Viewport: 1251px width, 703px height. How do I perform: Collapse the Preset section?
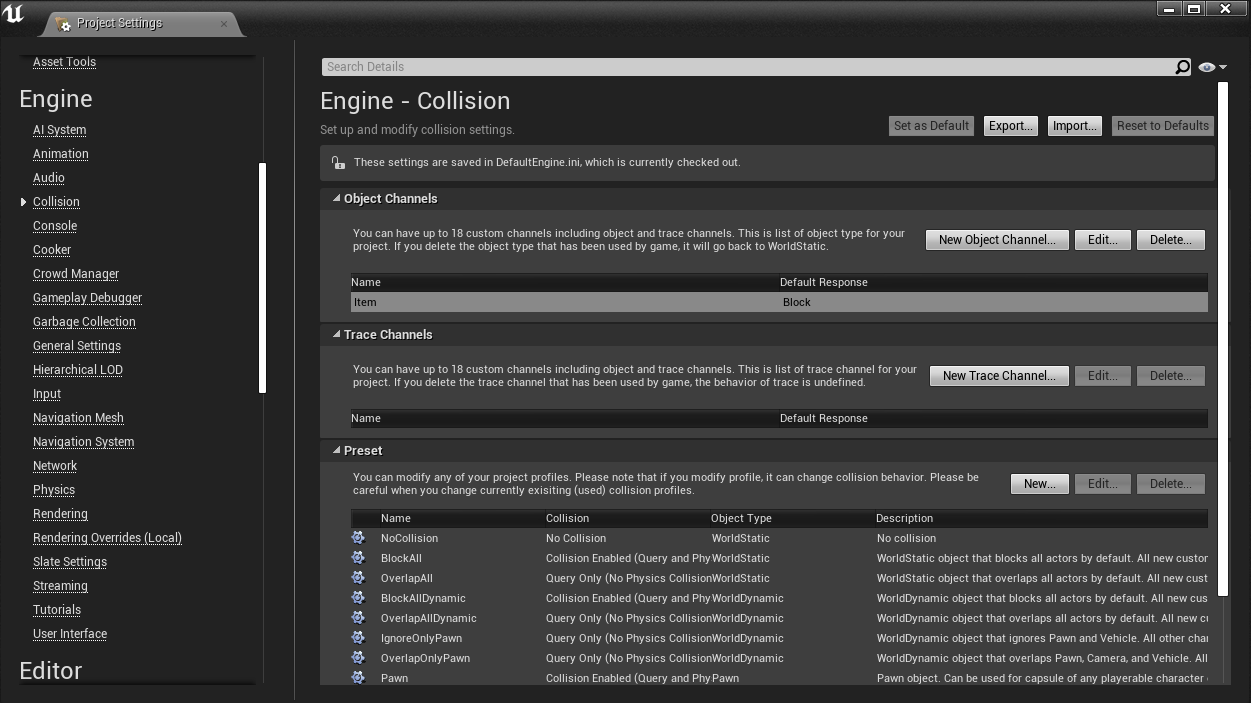coord(337,450)
